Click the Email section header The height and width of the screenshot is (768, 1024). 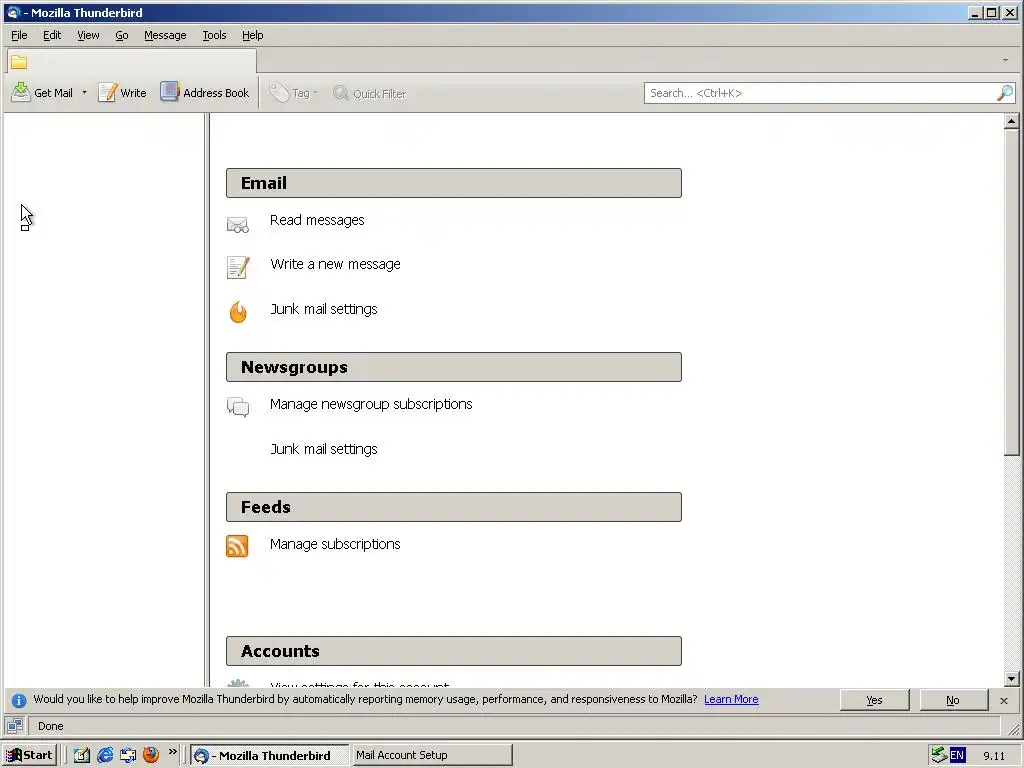[x=454, y=183]
